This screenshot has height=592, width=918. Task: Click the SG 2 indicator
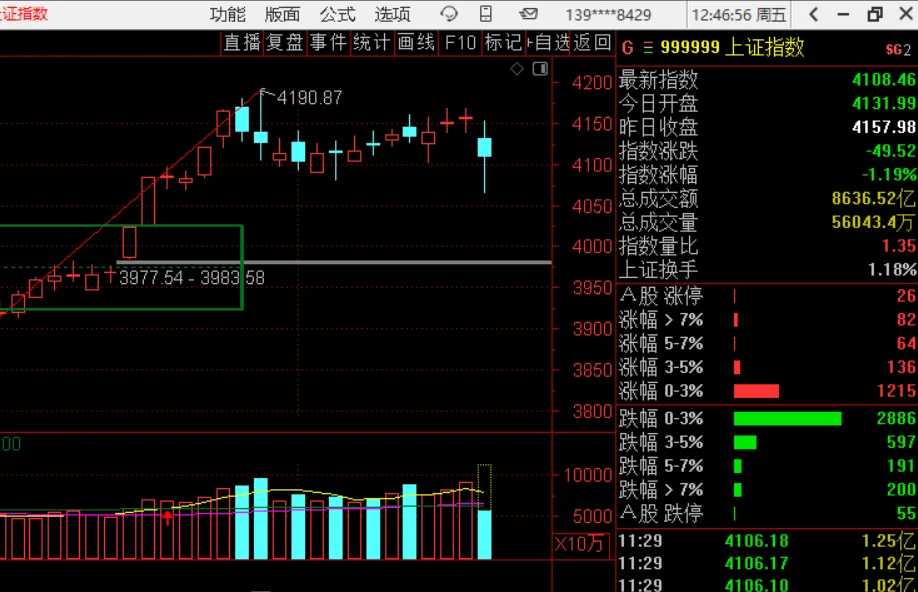898,50
